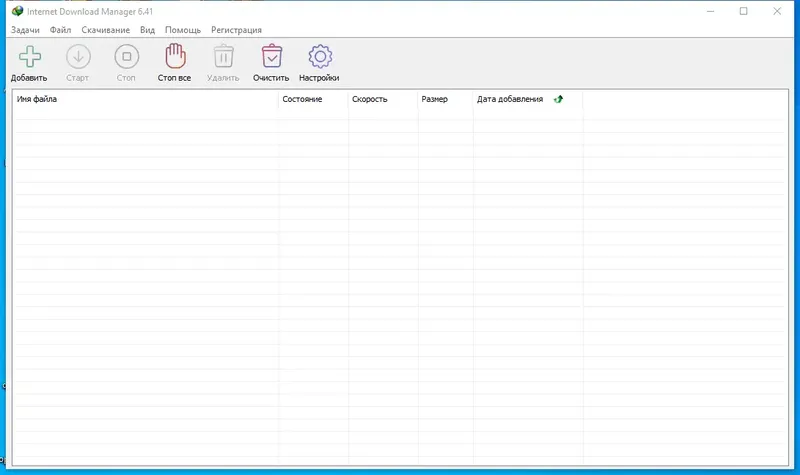Open the Регистрация menu
The height and width of the screenshot is (475, 800).
click(x=236, y=30)
